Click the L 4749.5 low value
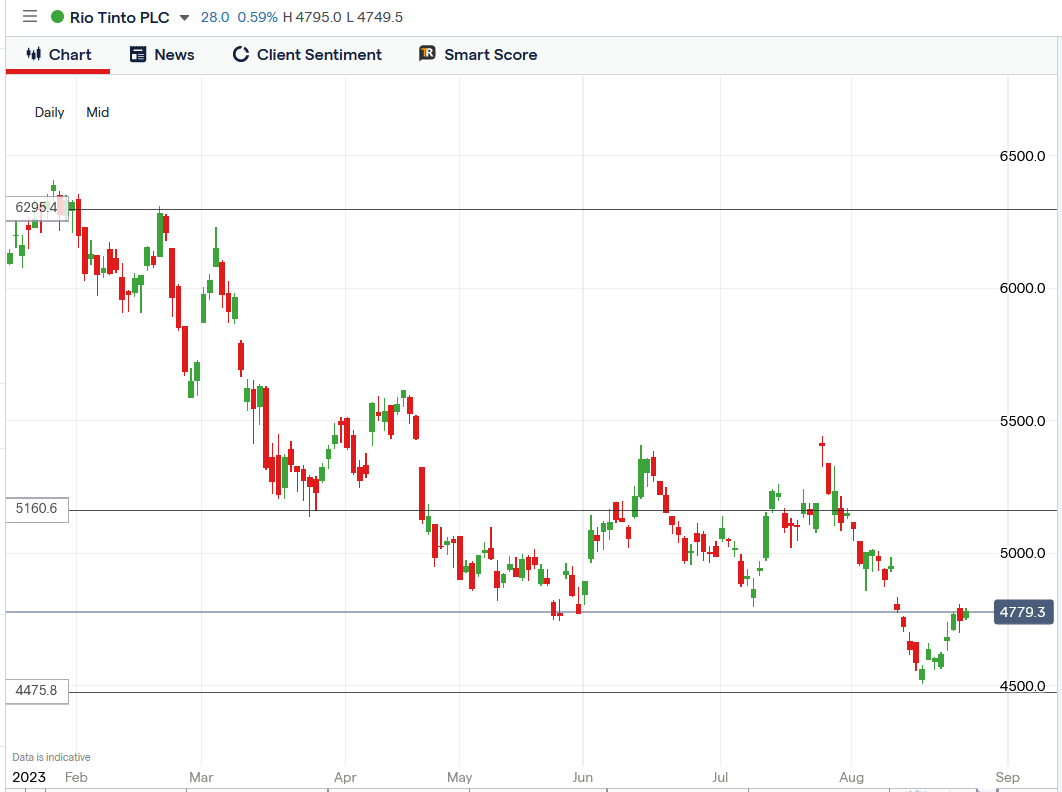1062x792 pixels. pyautogui.click(x=375, y=18)
